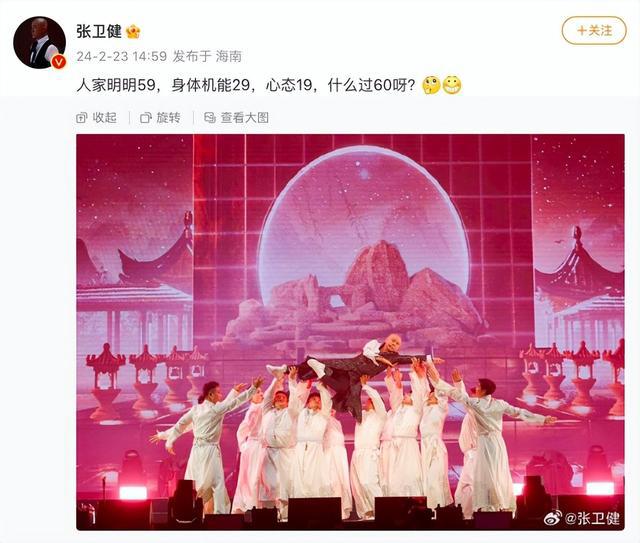
Task: Open 张卫健's profile avatar
Action: point(39,42)
